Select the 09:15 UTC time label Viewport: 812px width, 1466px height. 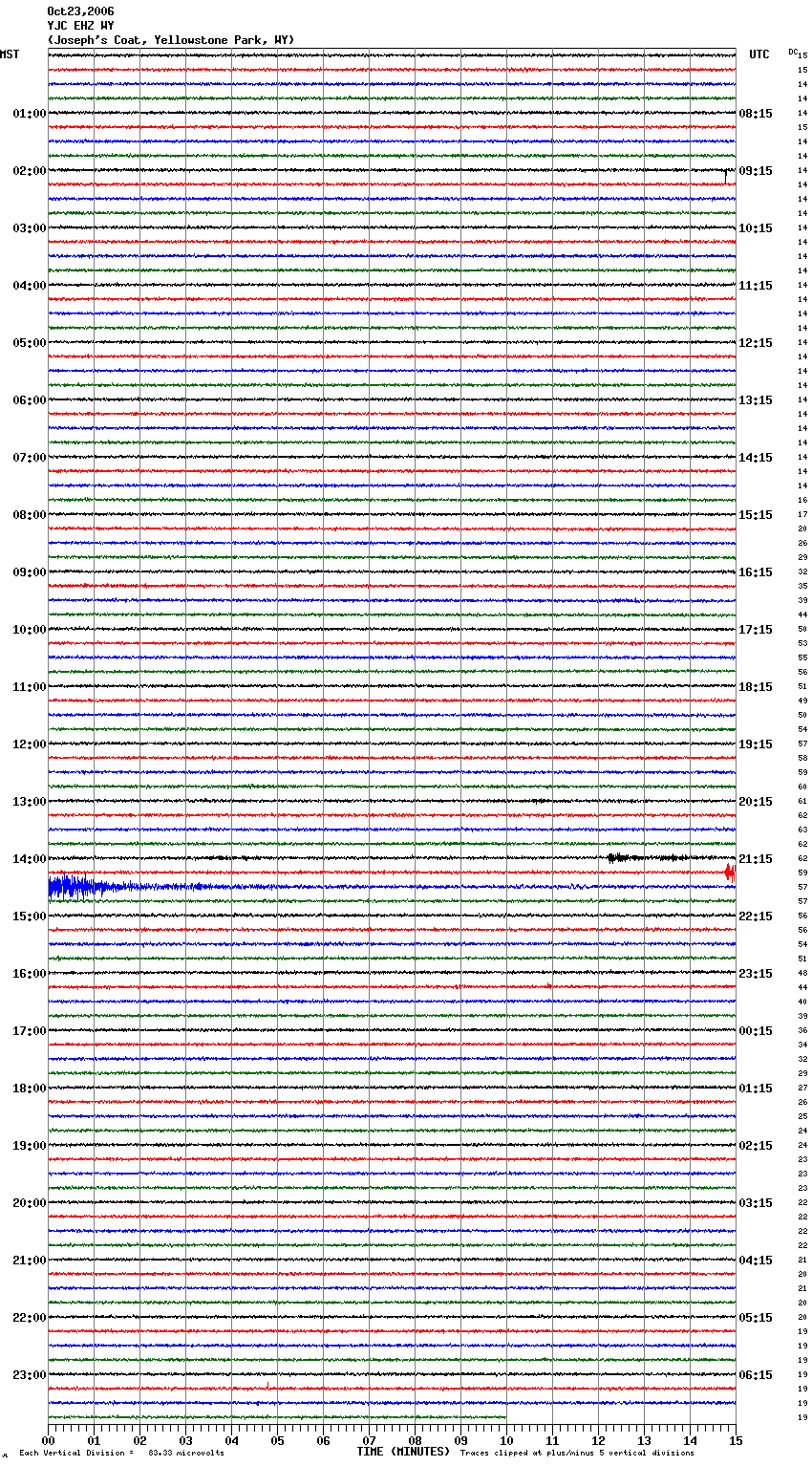coord(756,171)
